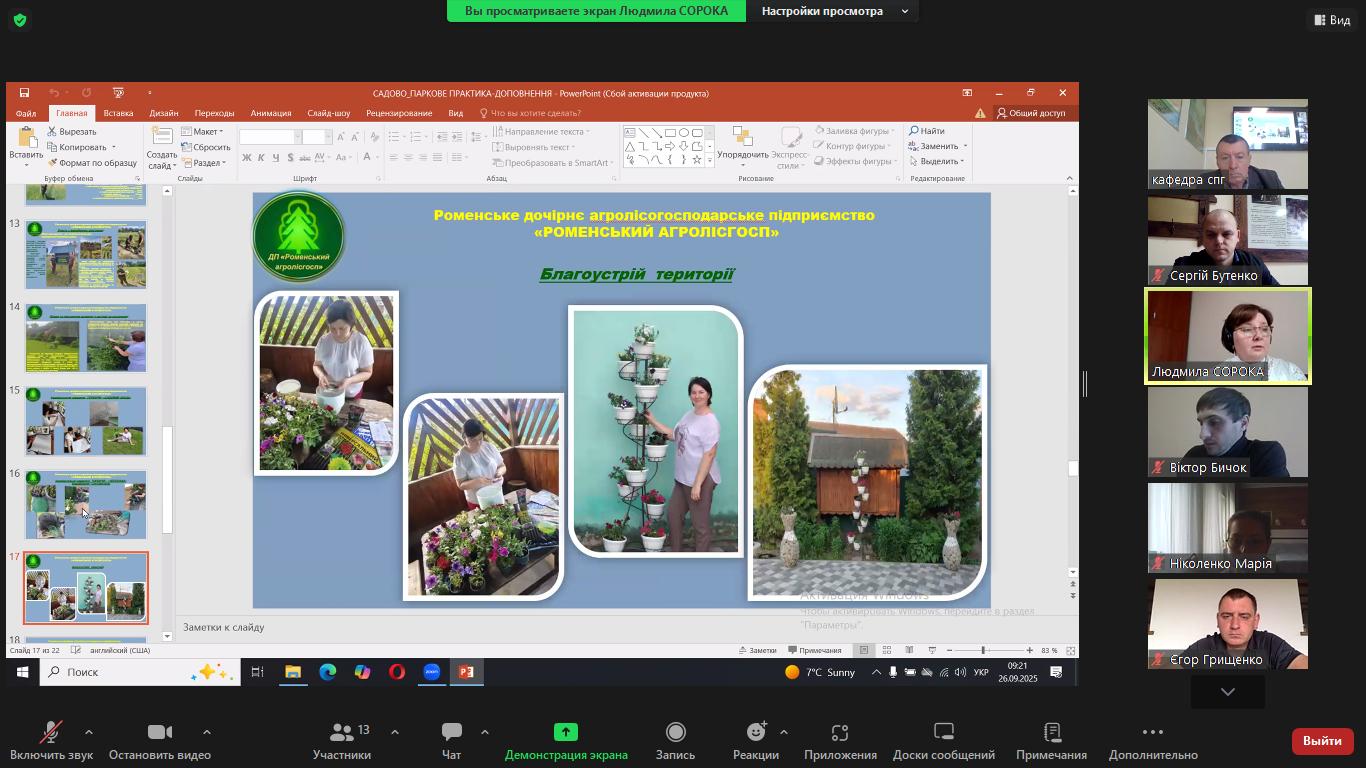Viewport: 1366px width, 768px height.
Task: Switch layout using the Вид button
Action: (x=1329, y=20)
